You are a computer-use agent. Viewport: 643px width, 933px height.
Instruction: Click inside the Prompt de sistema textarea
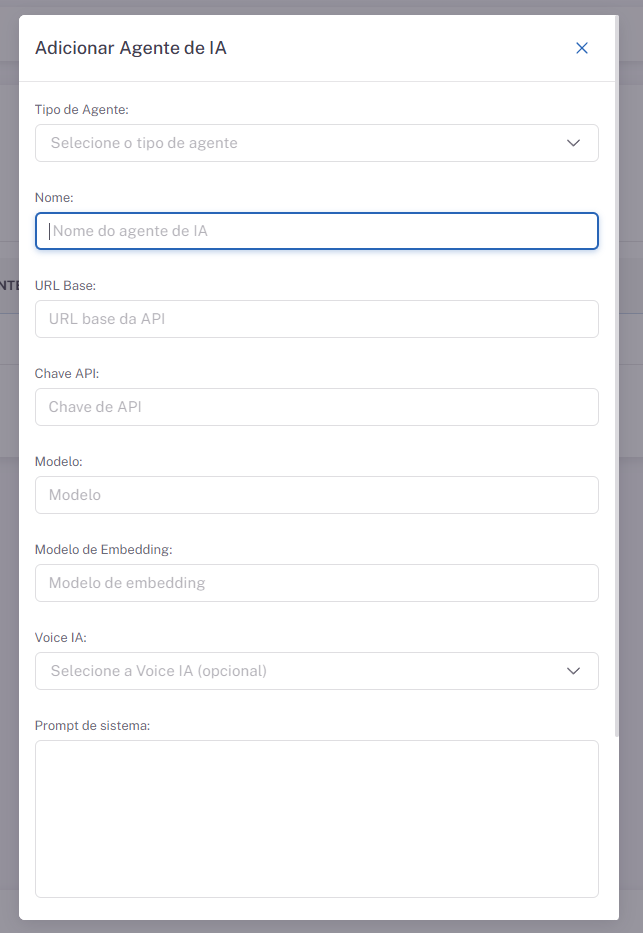pyautogui.click(x=317, y=818)
